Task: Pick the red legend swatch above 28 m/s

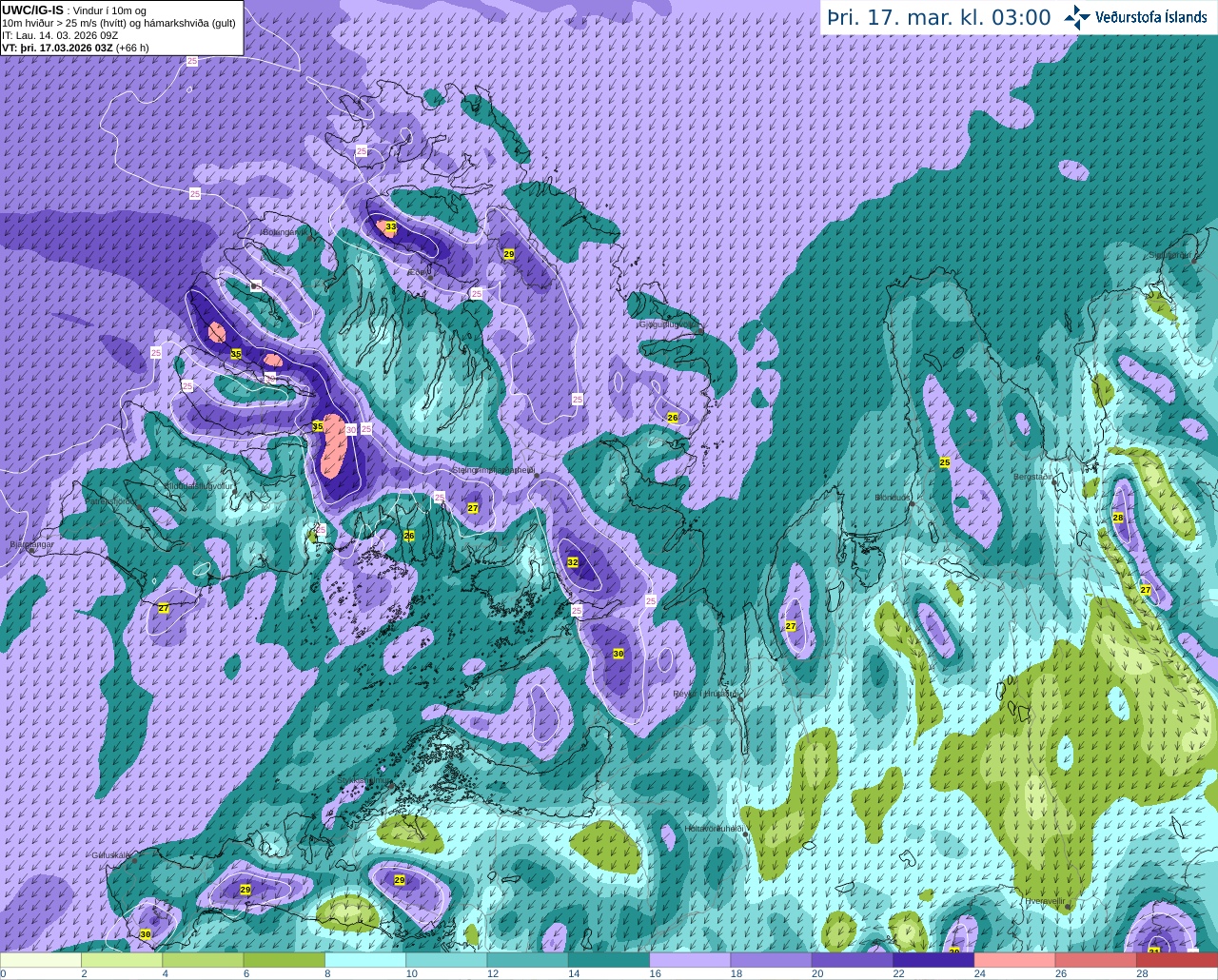Action: click(x=1177, y=960)
